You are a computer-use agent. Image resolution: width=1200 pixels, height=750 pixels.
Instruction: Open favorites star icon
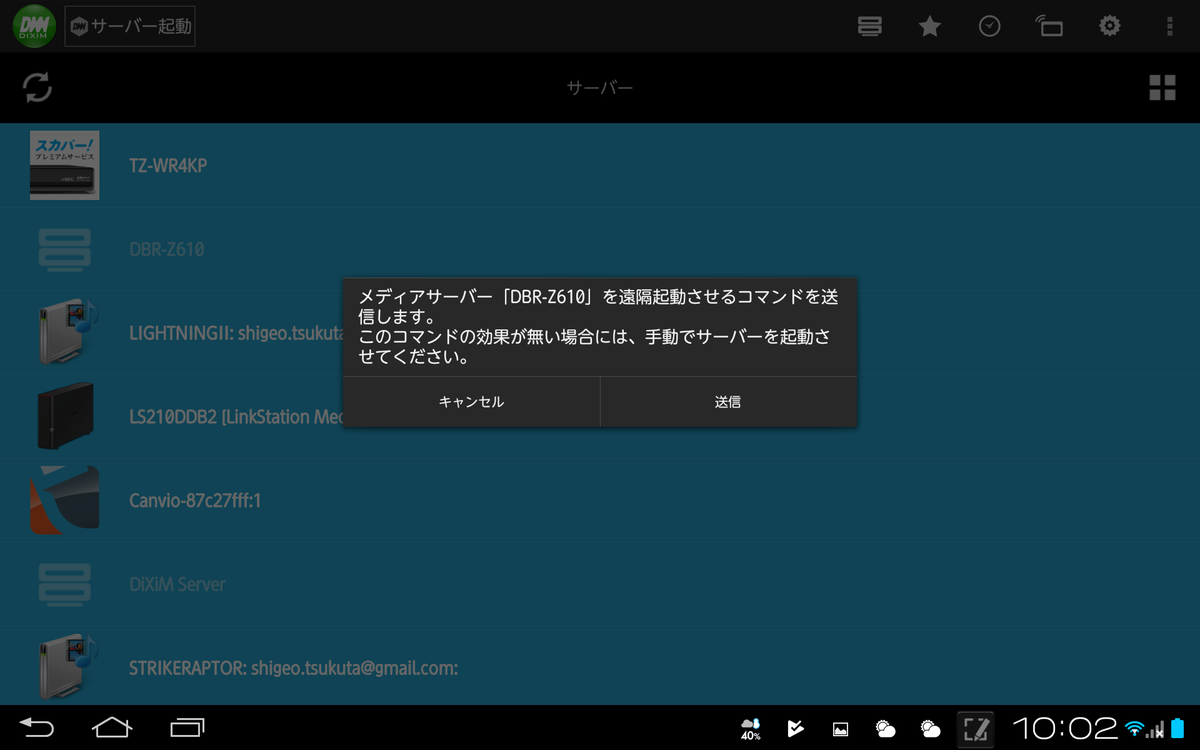point(930,27)
